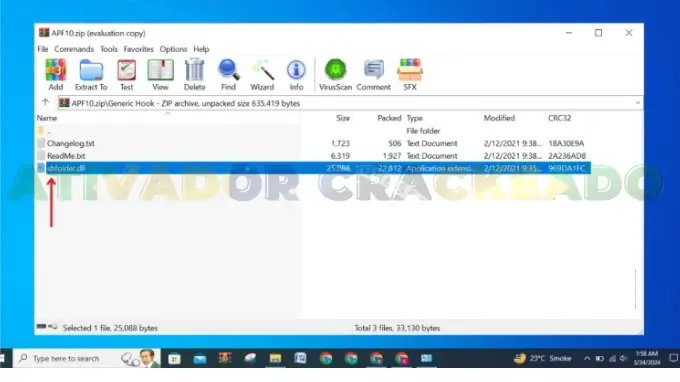Click status text 'Total 3 files, 33,130 bytes'
680x382 pixels.
pyautogui.click(x=397, y=328)
